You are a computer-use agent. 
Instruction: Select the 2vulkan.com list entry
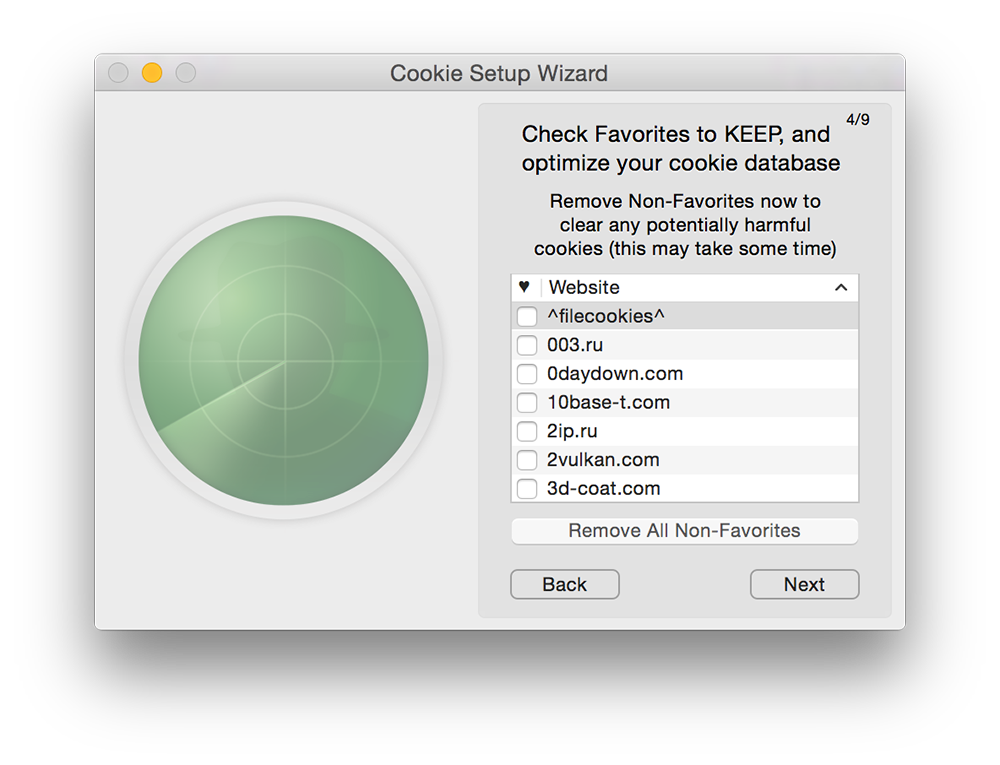603,460
